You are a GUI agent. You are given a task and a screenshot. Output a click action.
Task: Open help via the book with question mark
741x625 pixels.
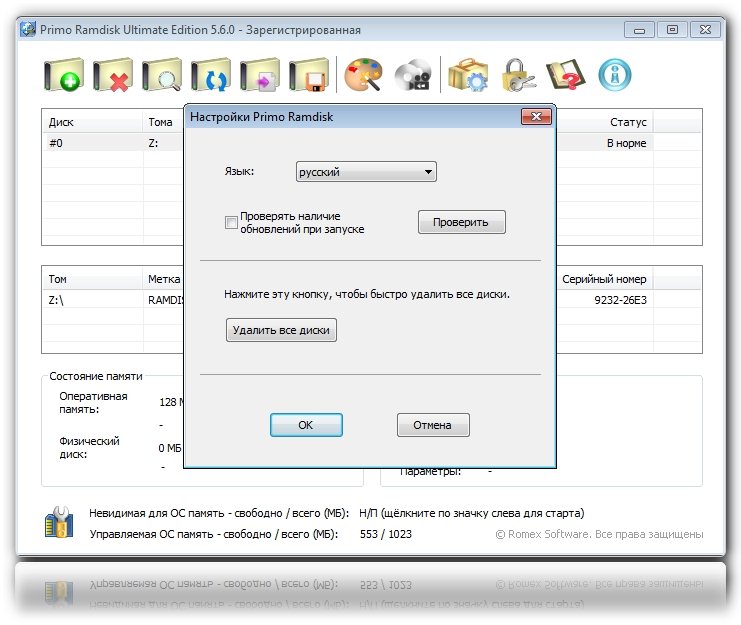point(565,76)
